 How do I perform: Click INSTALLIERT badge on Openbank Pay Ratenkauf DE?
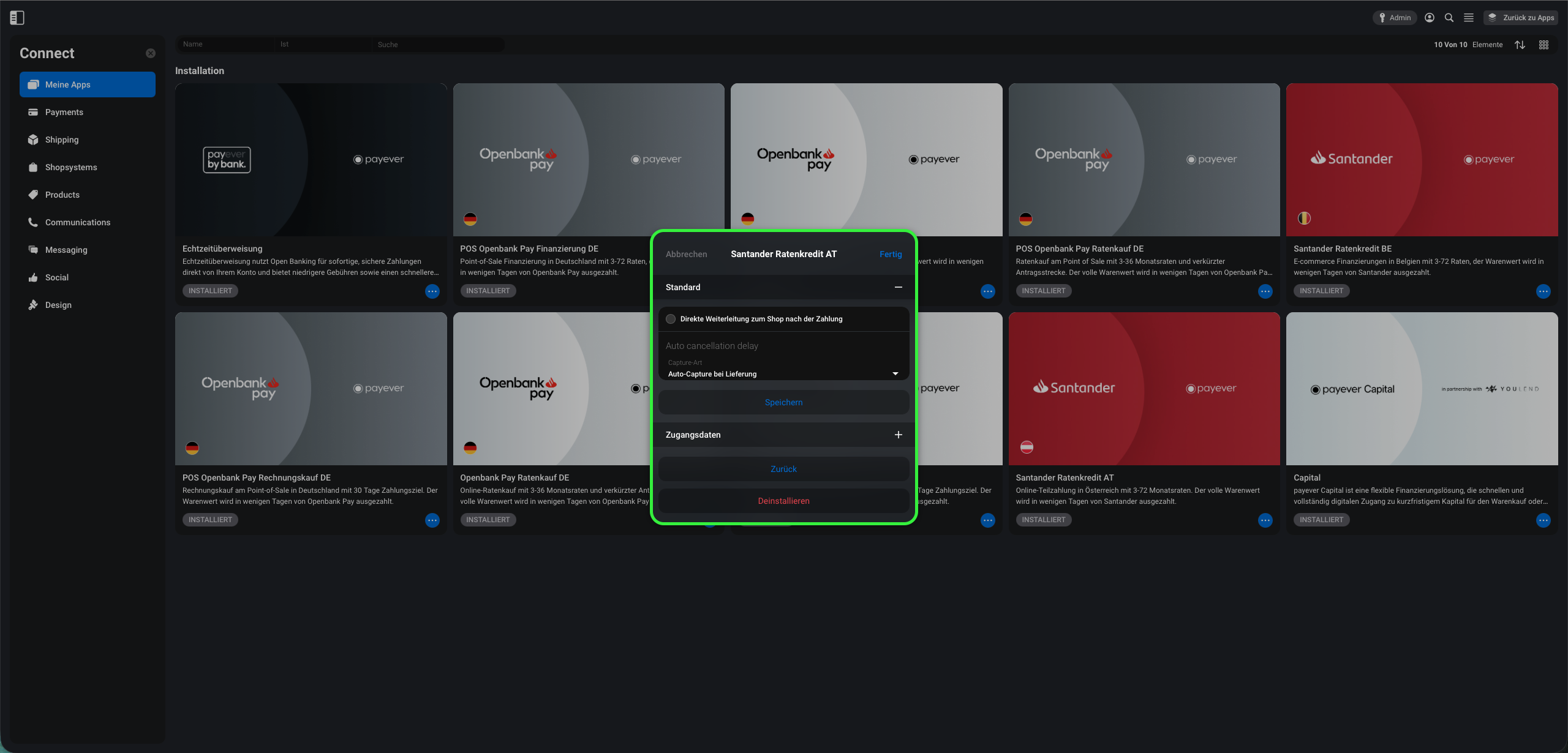pyautogui.click(x=488, y=520)
